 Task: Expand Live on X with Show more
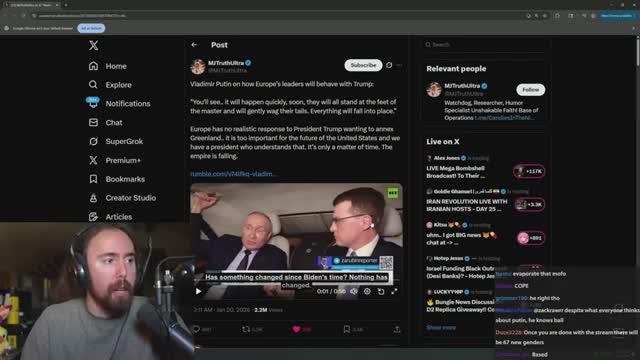[x=441, y=327]
